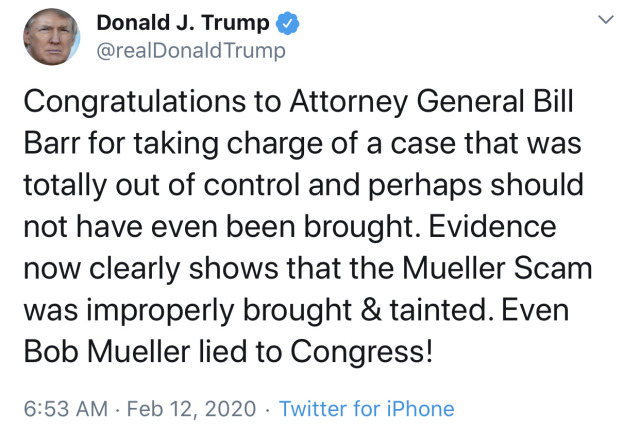Image resolution: width=640 pixels, height=444 pixels.
Task: Open Donald J. Trump's profile photo
Action: 51,37
